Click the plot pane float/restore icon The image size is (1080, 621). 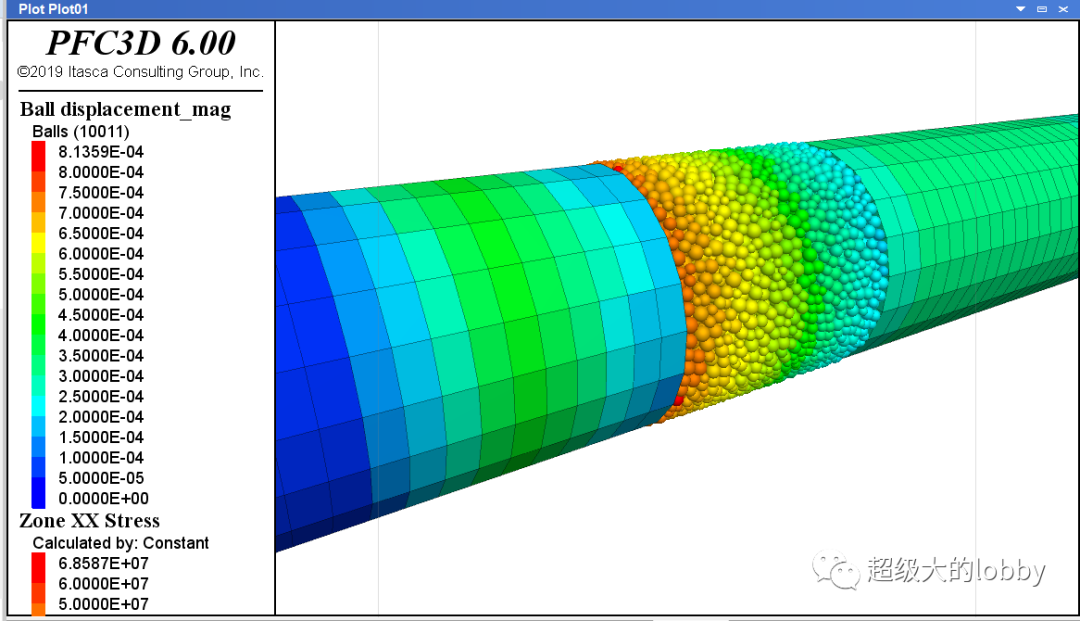click(1042, 9)
